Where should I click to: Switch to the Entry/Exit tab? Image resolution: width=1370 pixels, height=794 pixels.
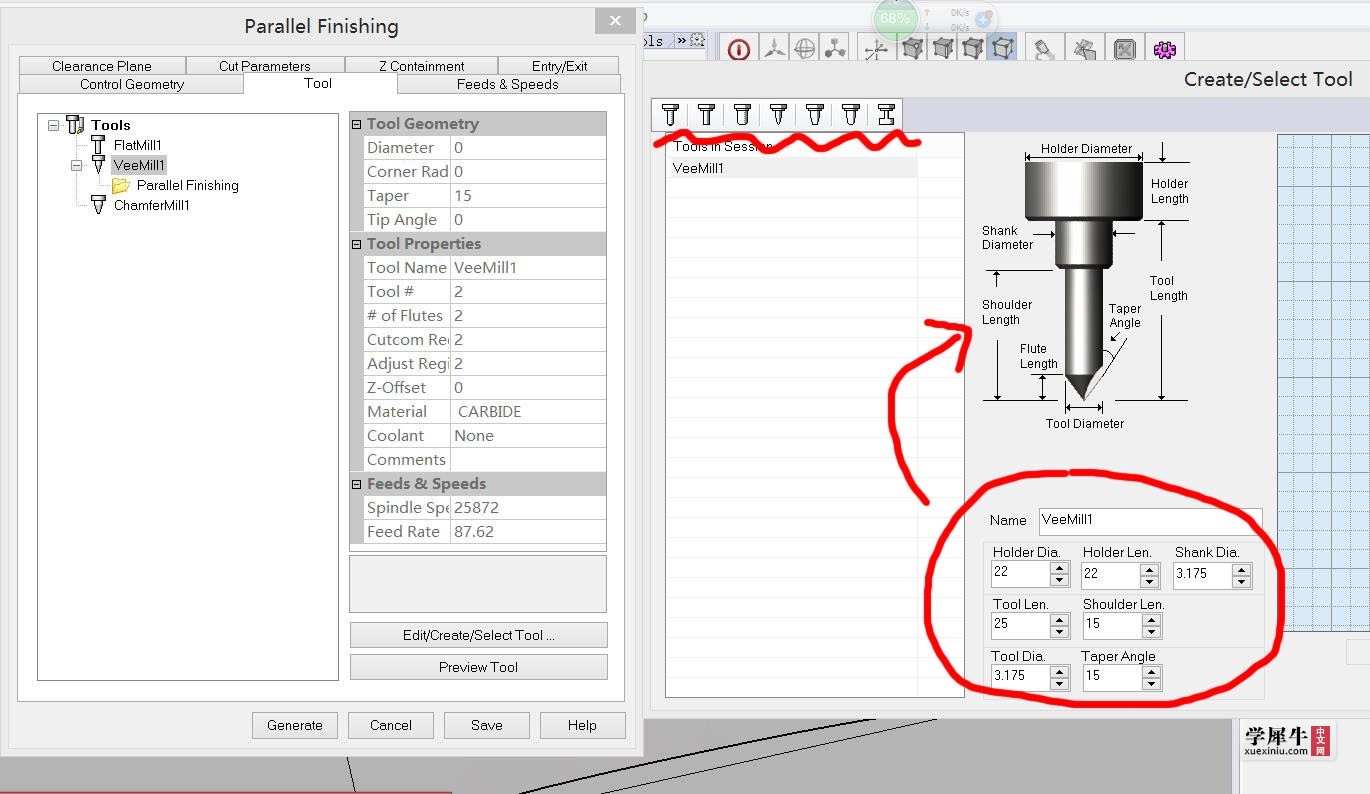[560, 66]
